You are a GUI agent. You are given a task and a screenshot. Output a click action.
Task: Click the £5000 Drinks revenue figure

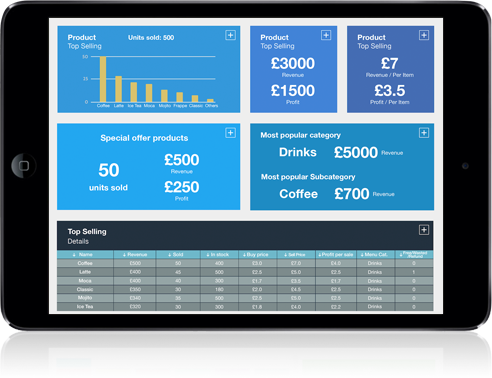[x=356, y=152]
